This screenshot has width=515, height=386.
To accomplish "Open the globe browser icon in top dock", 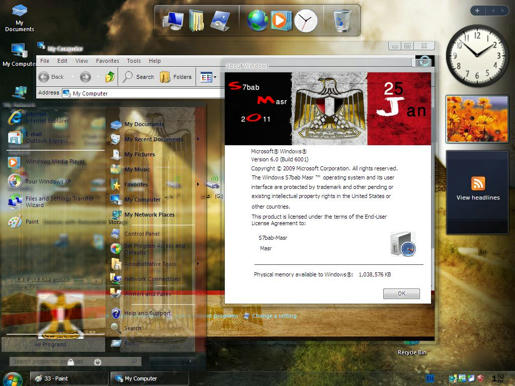I will pyautogui.click(x=257, y=20).
